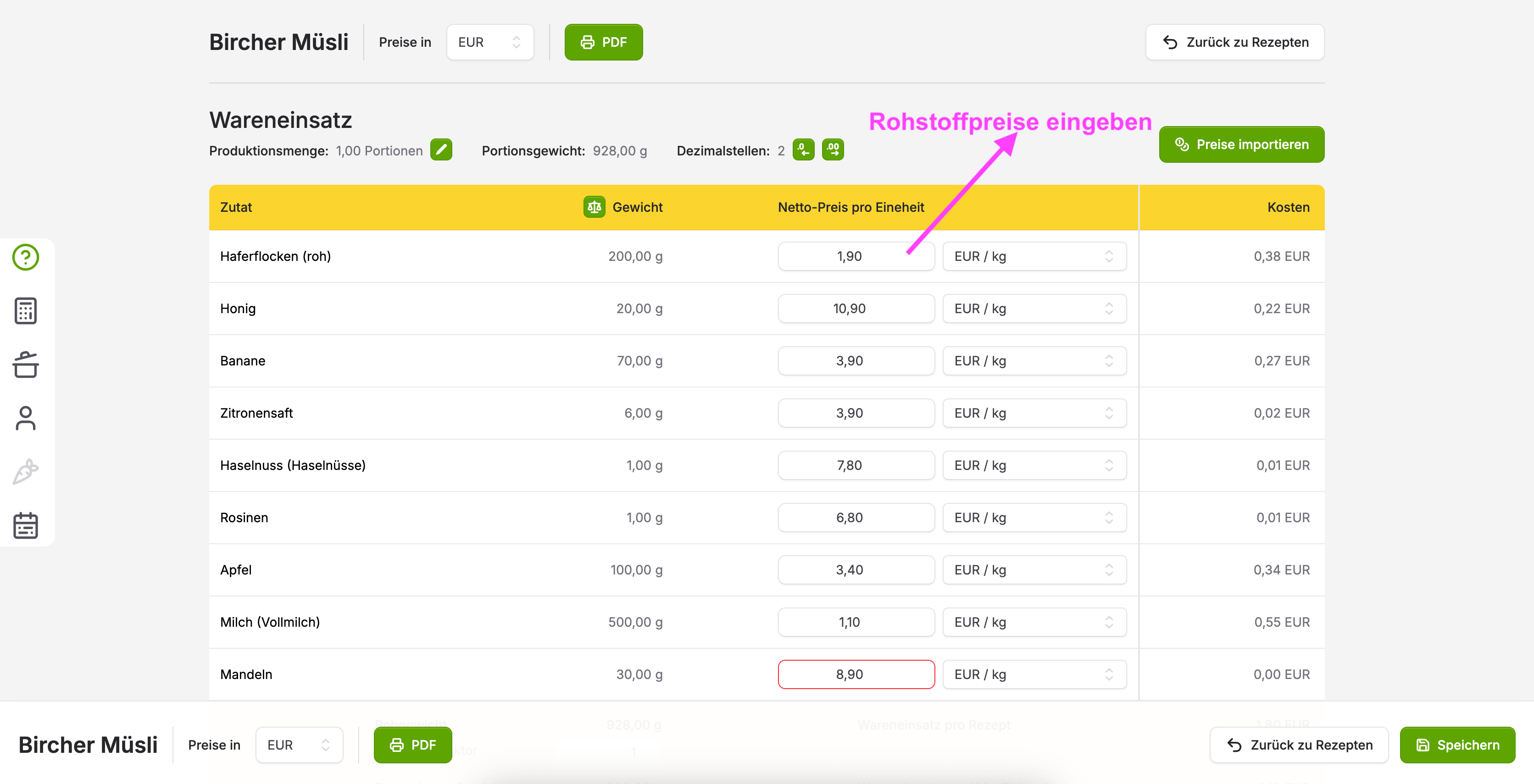
Task: Open bottom bar EUR currency dropdown
Action: pyautogui.click(x=298, y=745)
